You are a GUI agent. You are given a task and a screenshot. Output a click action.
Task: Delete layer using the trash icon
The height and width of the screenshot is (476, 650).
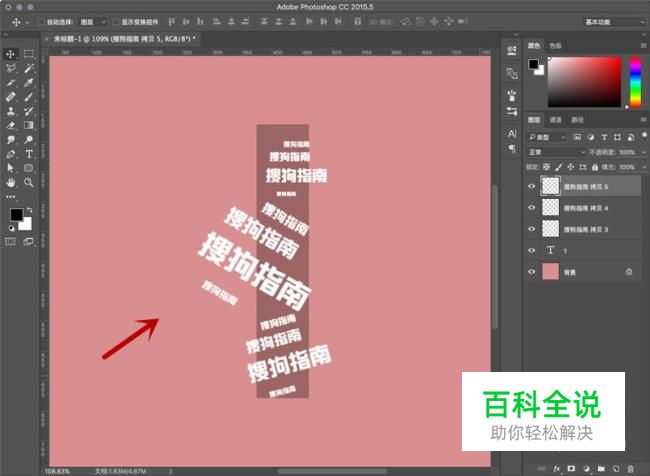click(x=630, y=469)
